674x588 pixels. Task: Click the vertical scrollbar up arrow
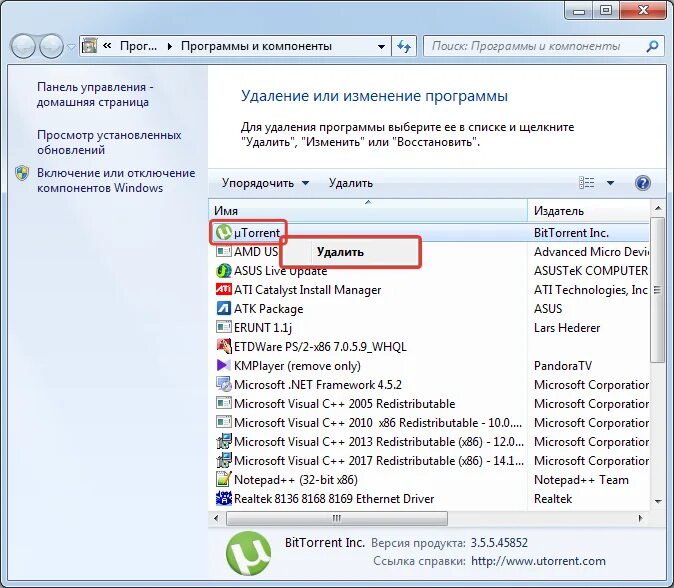(658, 208)
